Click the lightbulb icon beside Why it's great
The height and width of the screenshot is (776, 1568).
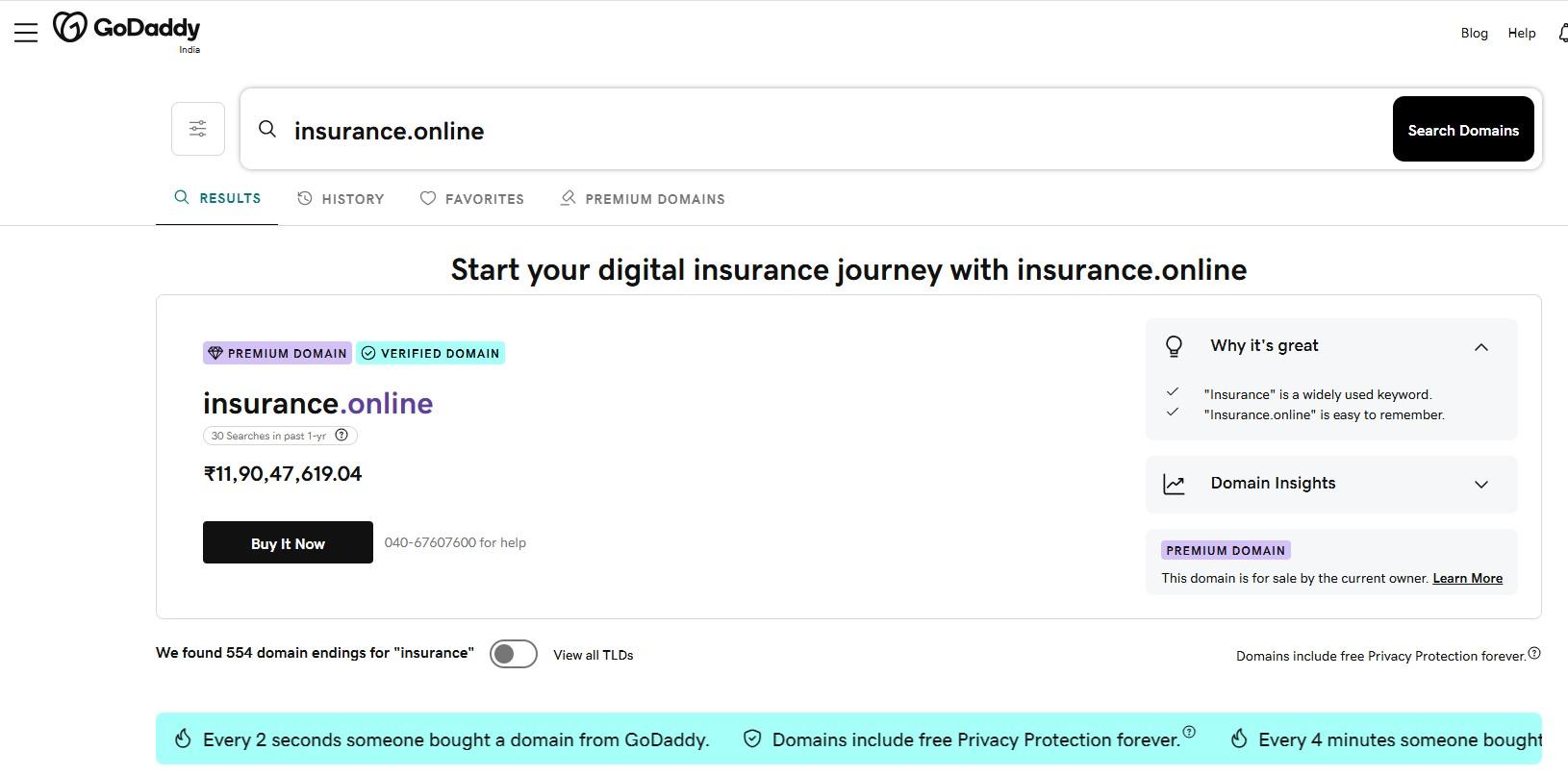1174,346
